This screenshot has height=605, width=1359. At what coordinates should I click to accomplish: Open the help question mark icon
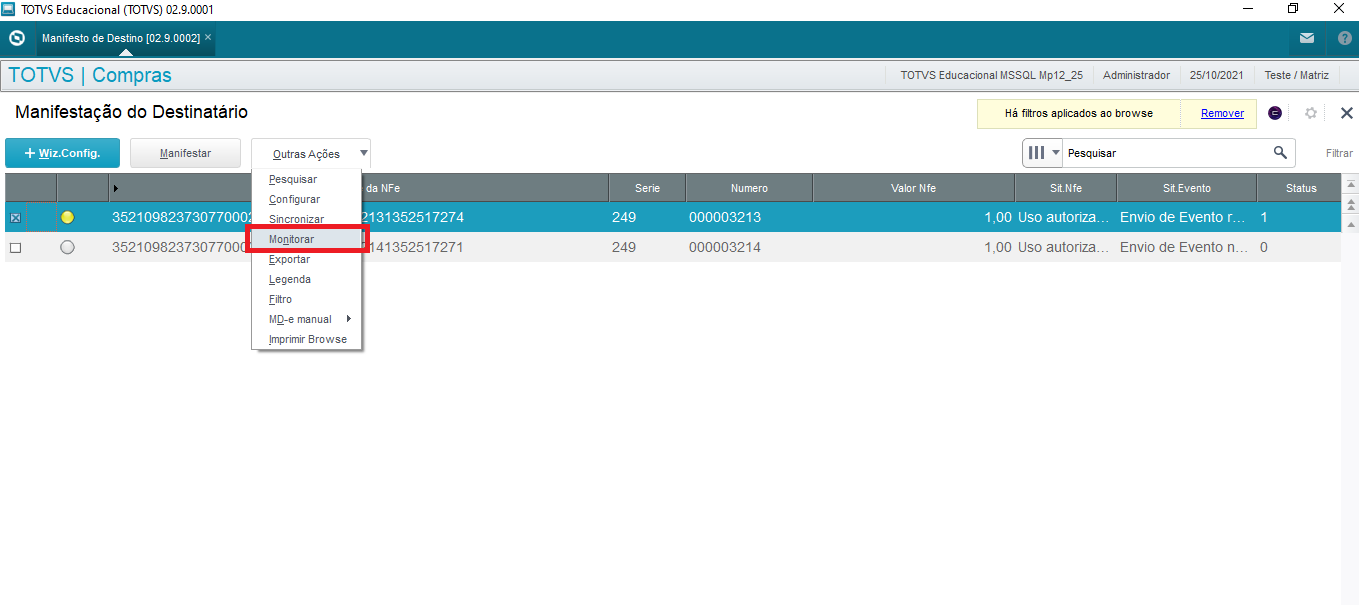1345,38
